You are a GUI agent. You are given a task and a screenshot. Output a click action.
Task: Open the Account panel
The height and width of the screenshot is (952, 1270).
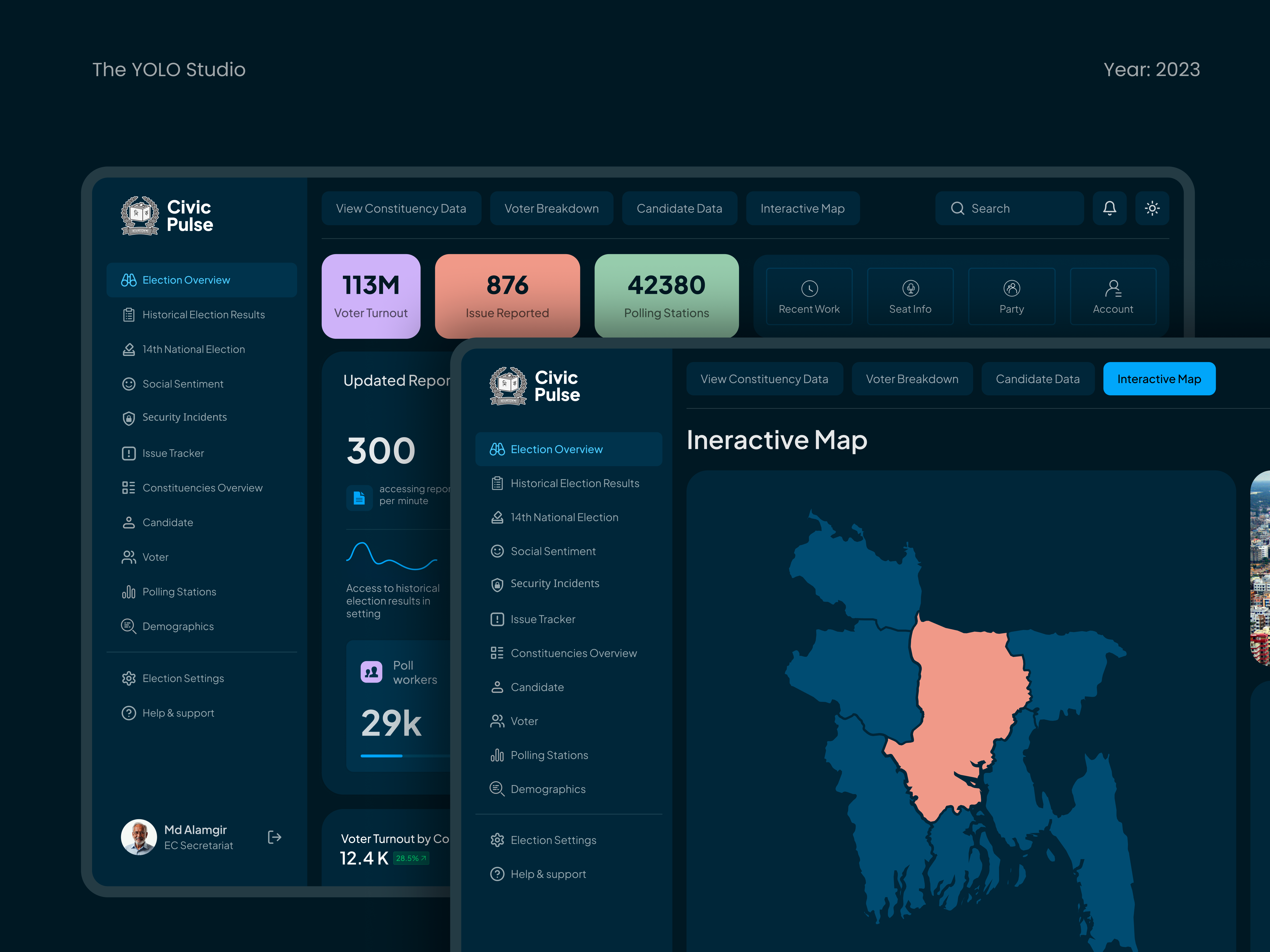click(1113, 296)
